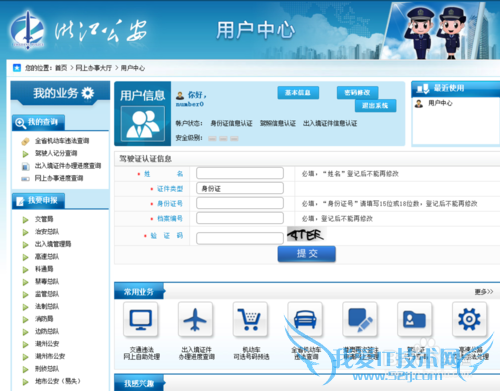Click the small person icon beside 你好
500x391 pixels.
pos(180,96)
